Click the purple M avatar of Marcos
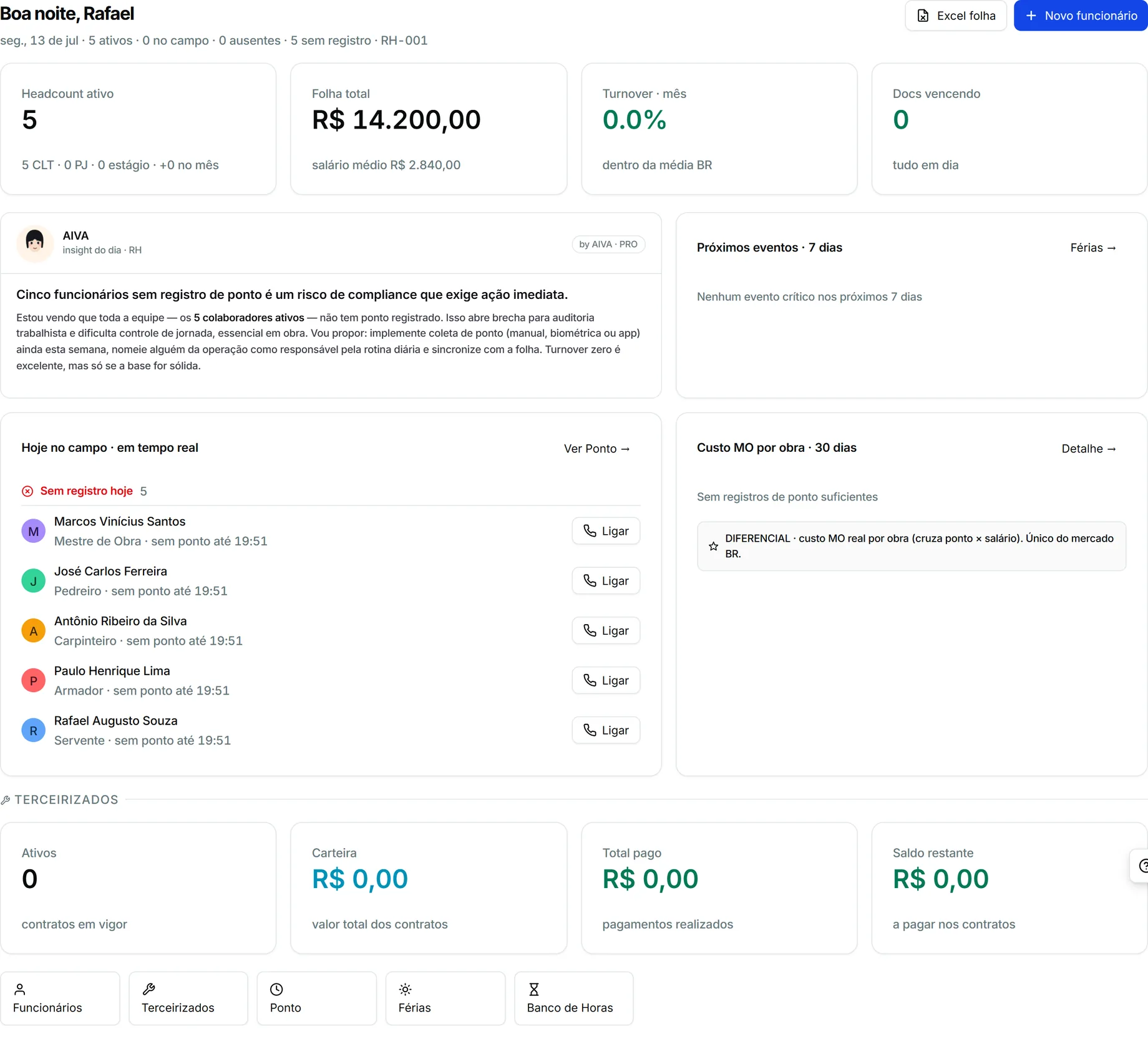1148x1059 pixels. [x=34, y=531]
